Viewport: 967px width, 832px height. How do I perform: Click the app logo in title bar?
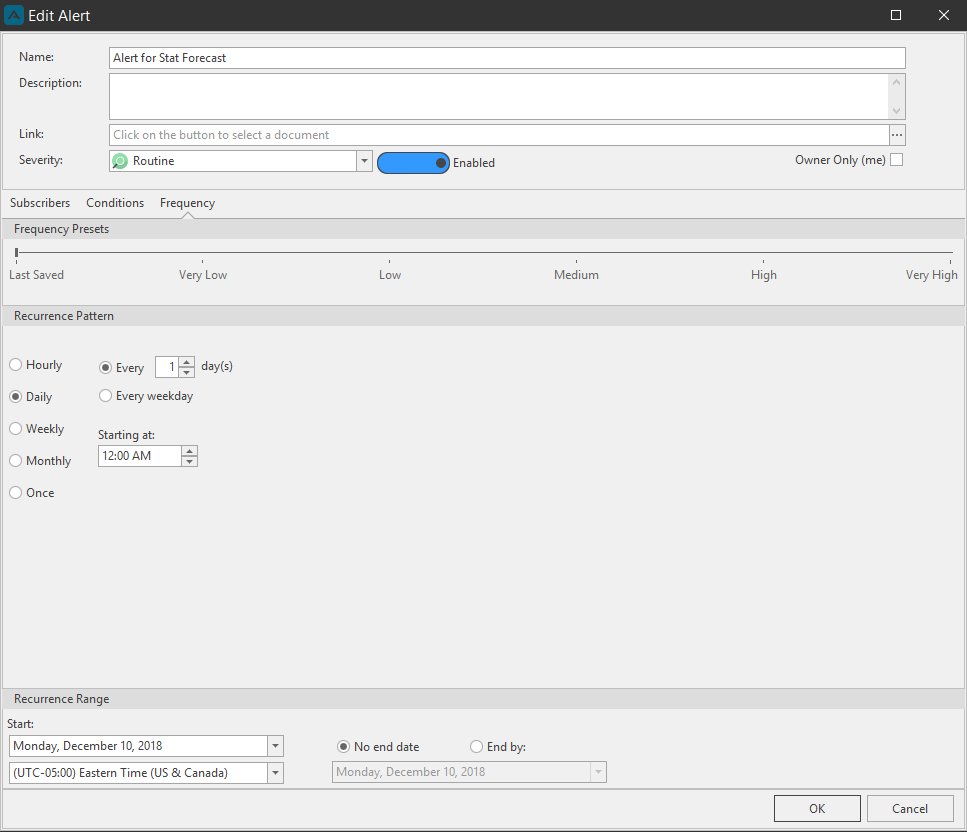[x=14, y=15]
